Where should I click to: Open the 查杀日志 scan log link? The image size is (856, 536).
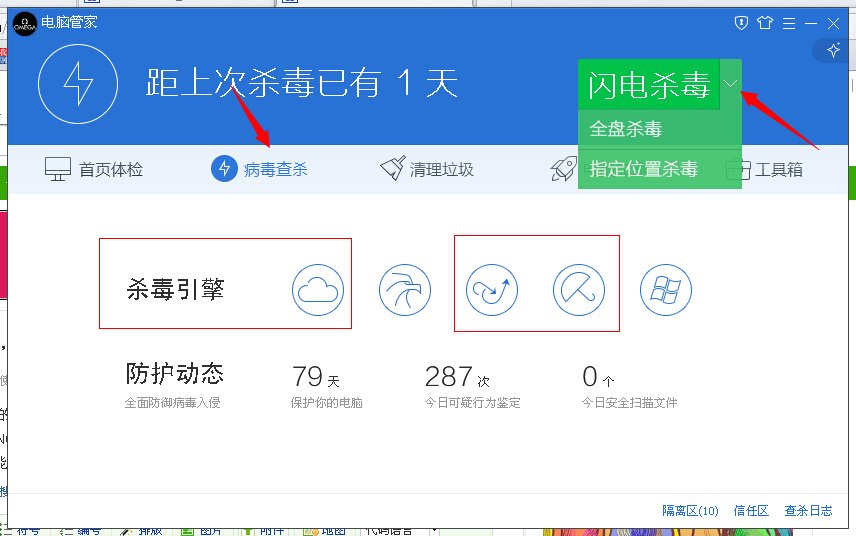click(x=809, y=511)
